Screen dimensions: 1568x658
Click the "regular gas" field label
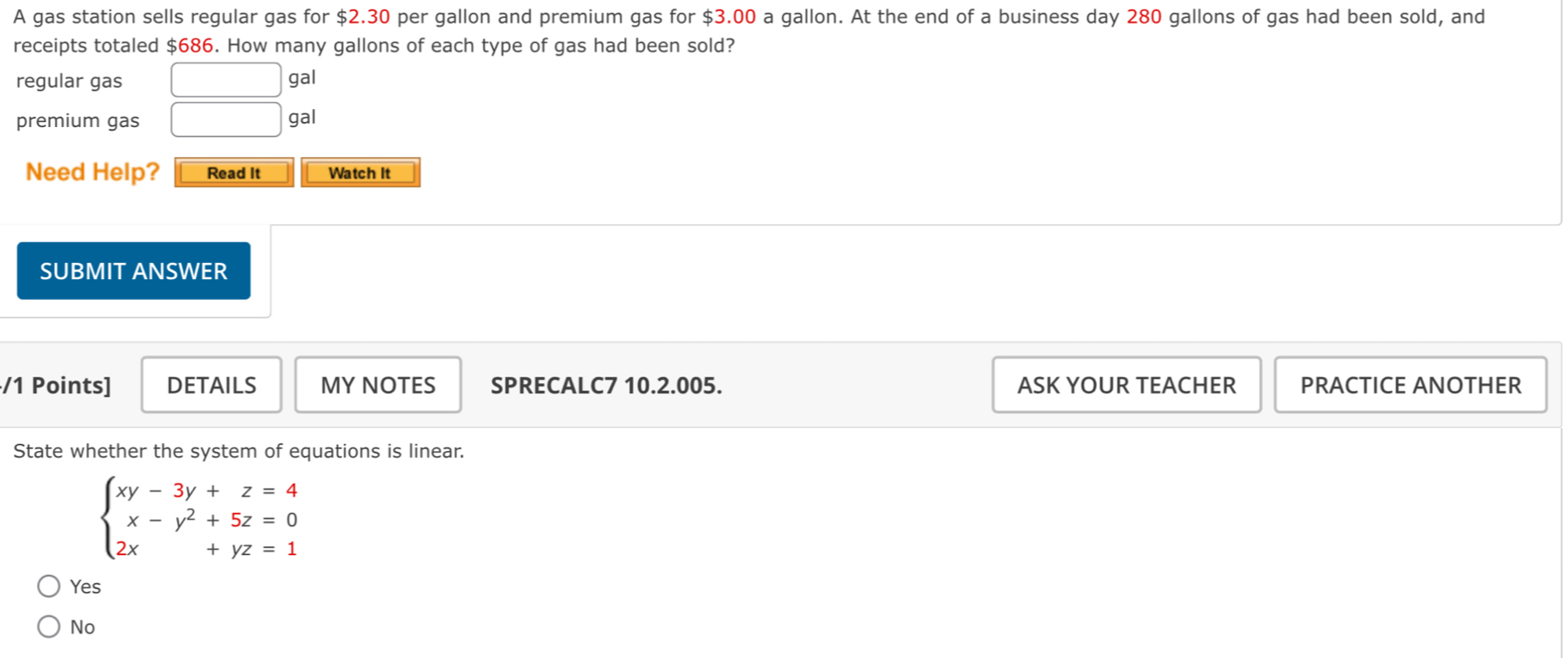click(70, 81)
